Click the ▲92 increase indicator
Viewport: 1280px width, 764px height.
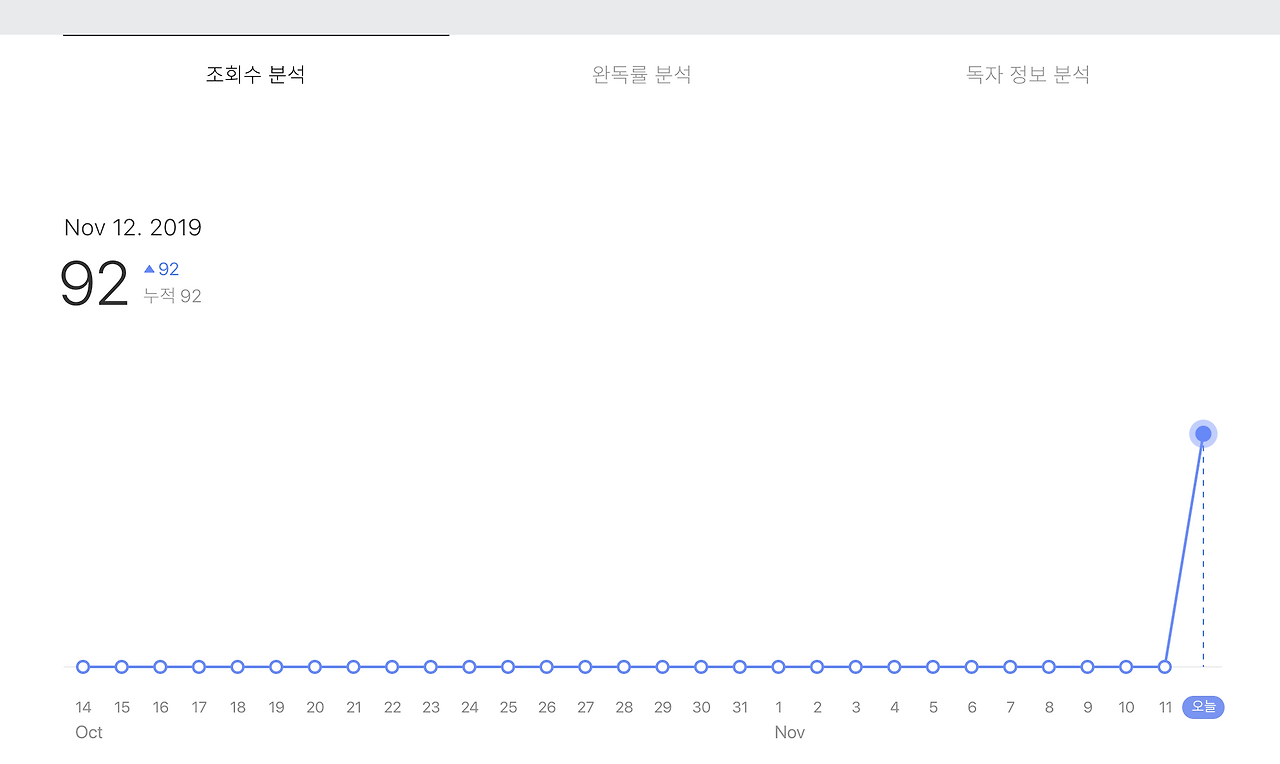coord(160,268)
